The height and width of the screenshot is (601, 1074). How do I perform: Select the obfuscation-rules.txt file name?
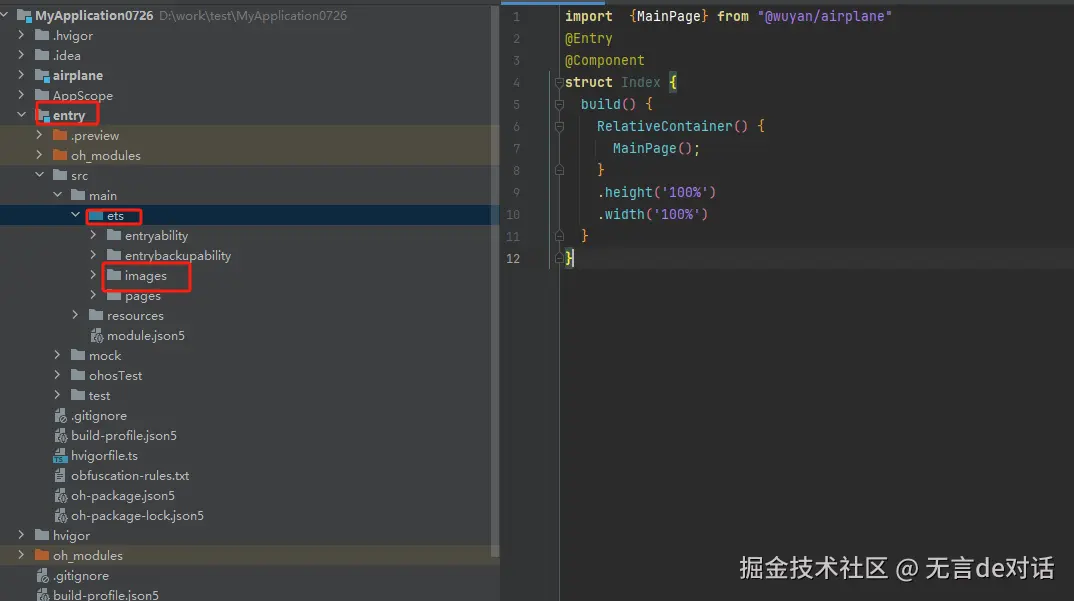130,475
